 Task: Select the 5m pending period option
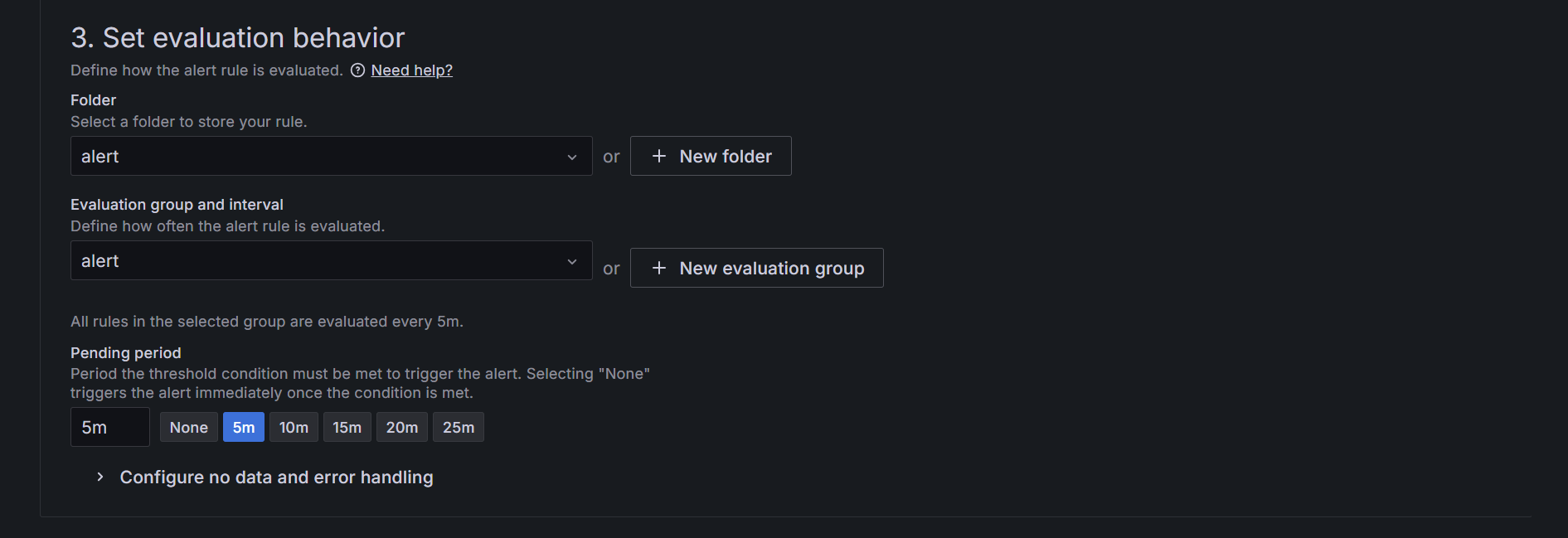tap(244, 427)
